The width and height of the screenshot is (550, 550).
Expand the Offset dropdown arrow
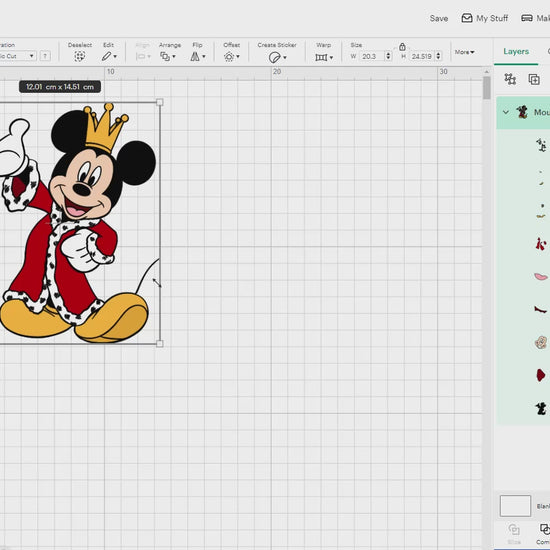[x=238, y=56]
